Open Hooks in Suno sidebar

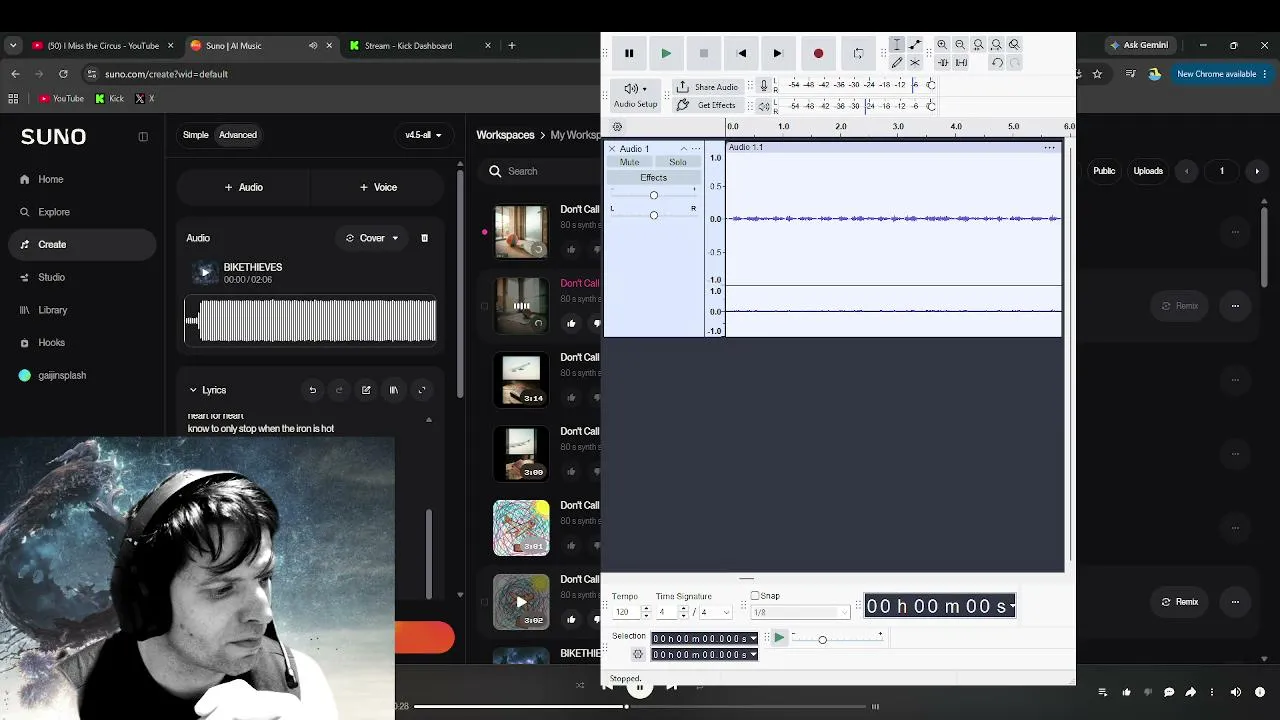(51, 342)
